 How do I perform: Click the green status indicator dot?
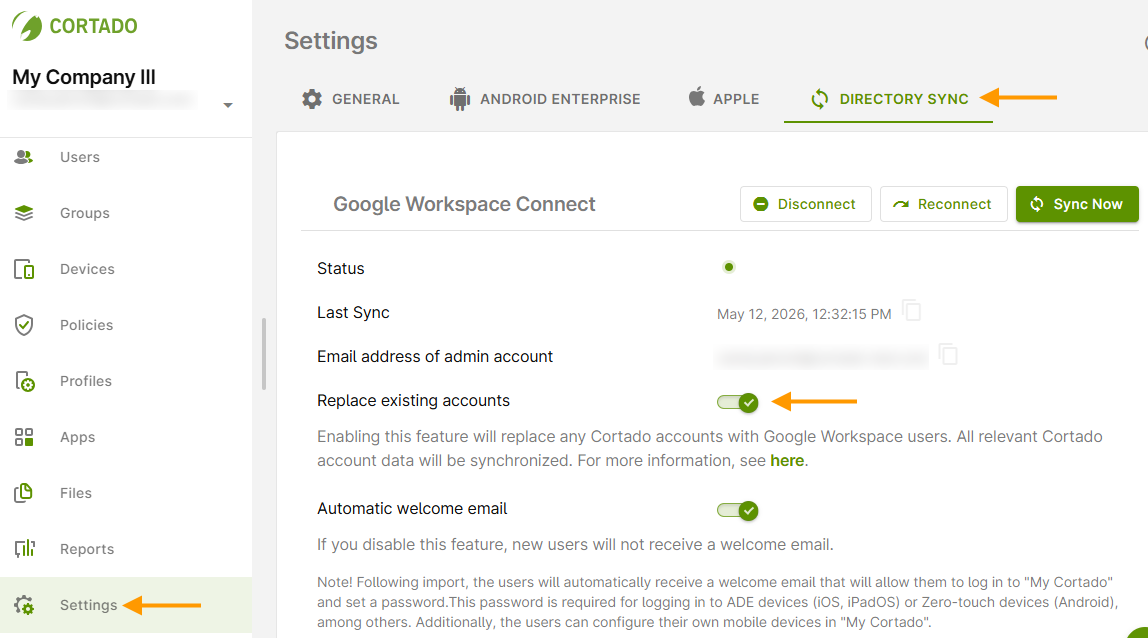coord(728,267)
